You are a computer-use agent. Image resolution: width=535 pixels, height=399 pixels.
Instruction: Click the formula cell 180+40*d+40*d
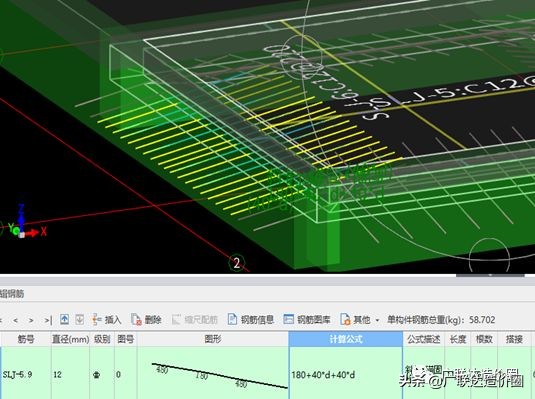[x=346, y=374]
